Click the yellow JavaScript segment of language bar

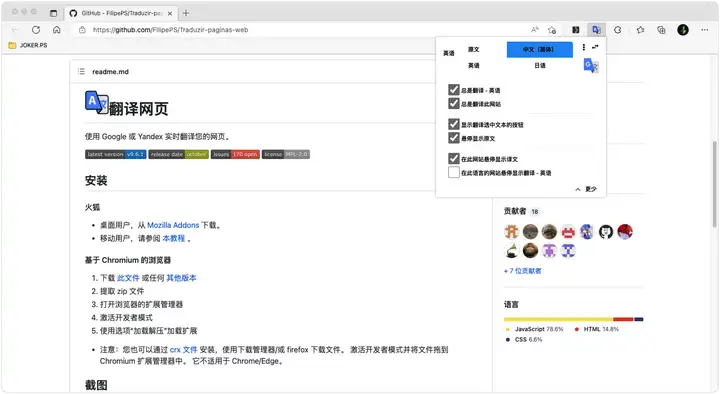(558, 319)
